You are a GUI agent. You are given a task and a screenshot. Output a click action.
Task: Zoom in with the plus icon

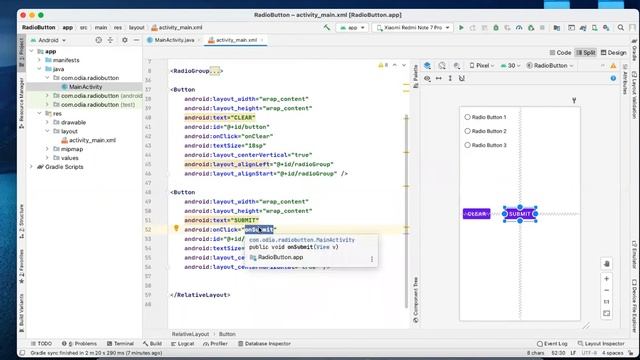coord(607,279)
